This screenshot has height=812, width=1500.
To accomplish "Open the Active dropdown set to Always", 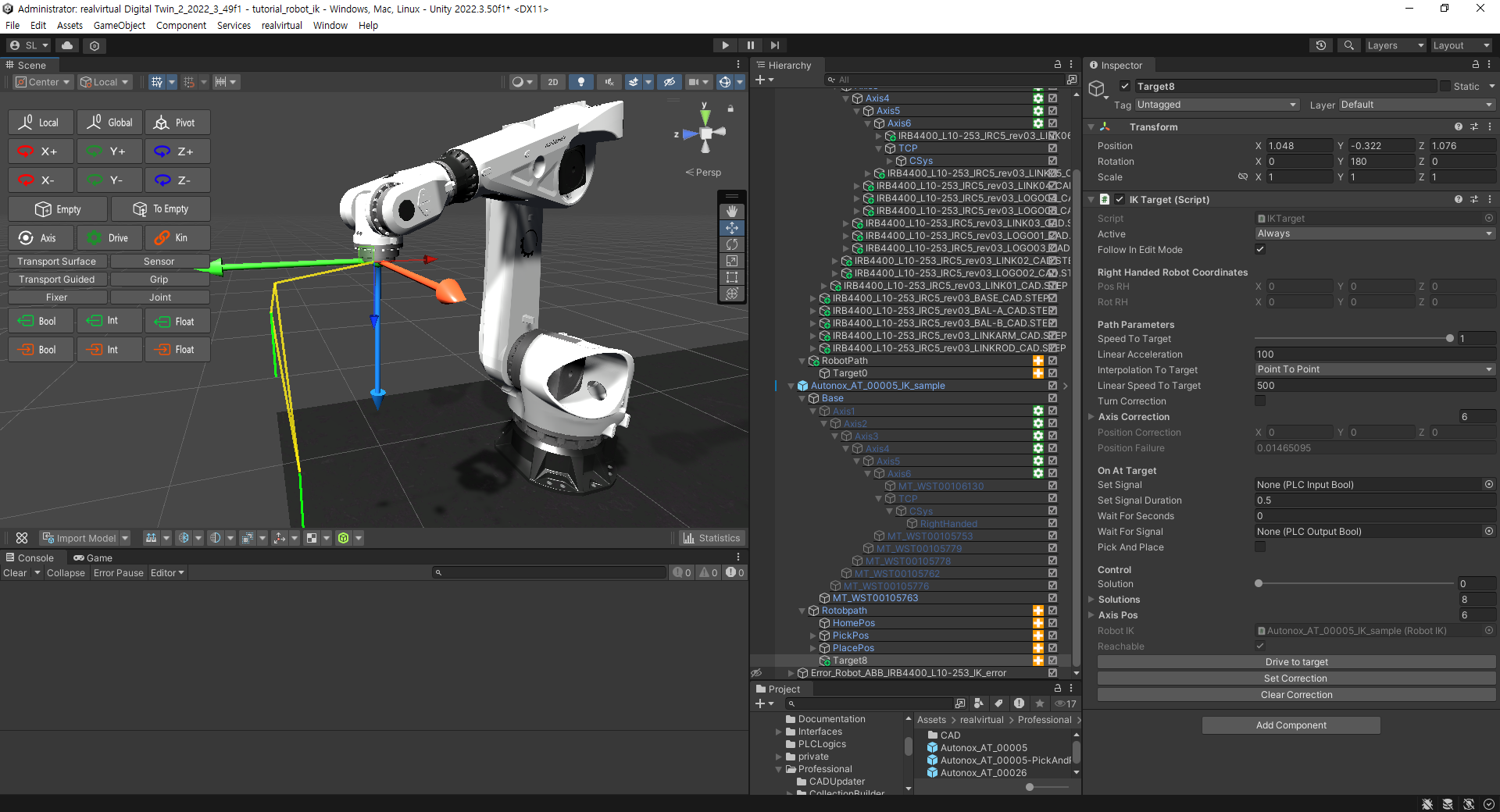I will [1375, 234].
